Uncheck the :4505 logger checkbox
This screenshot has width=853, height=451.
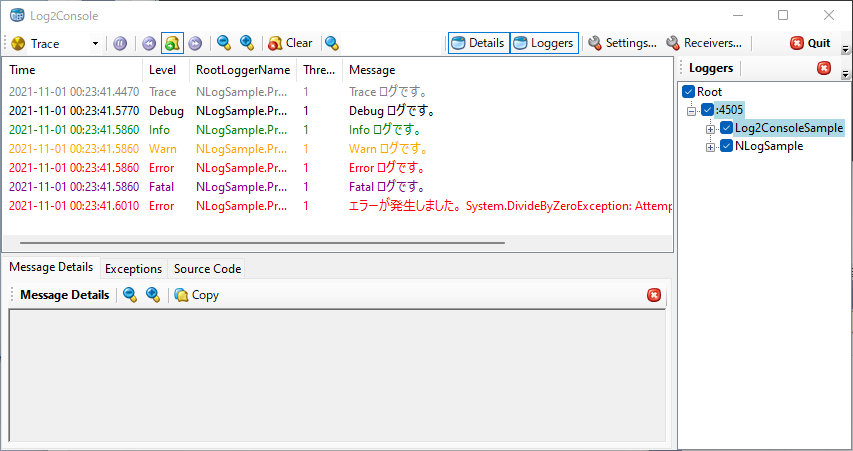pyautogui.click(x=707, y=110)
